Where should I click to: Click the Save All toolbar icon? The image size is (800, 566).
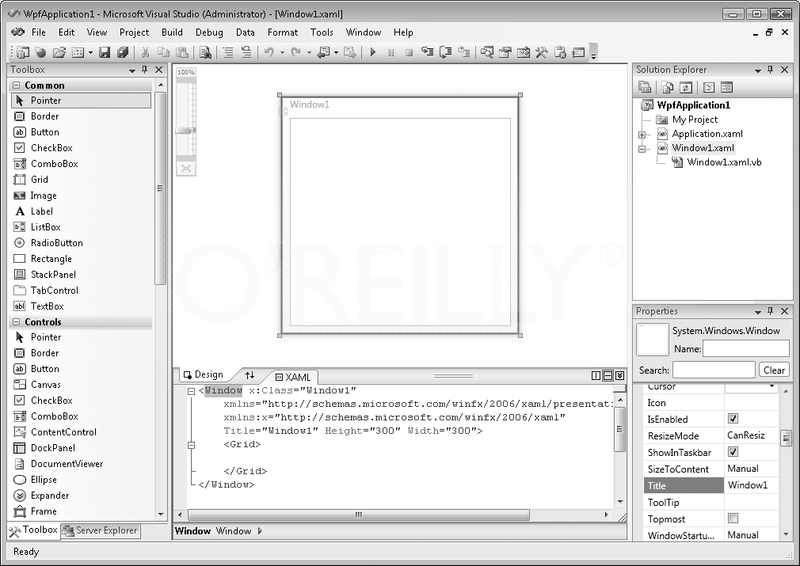point(122,52)
